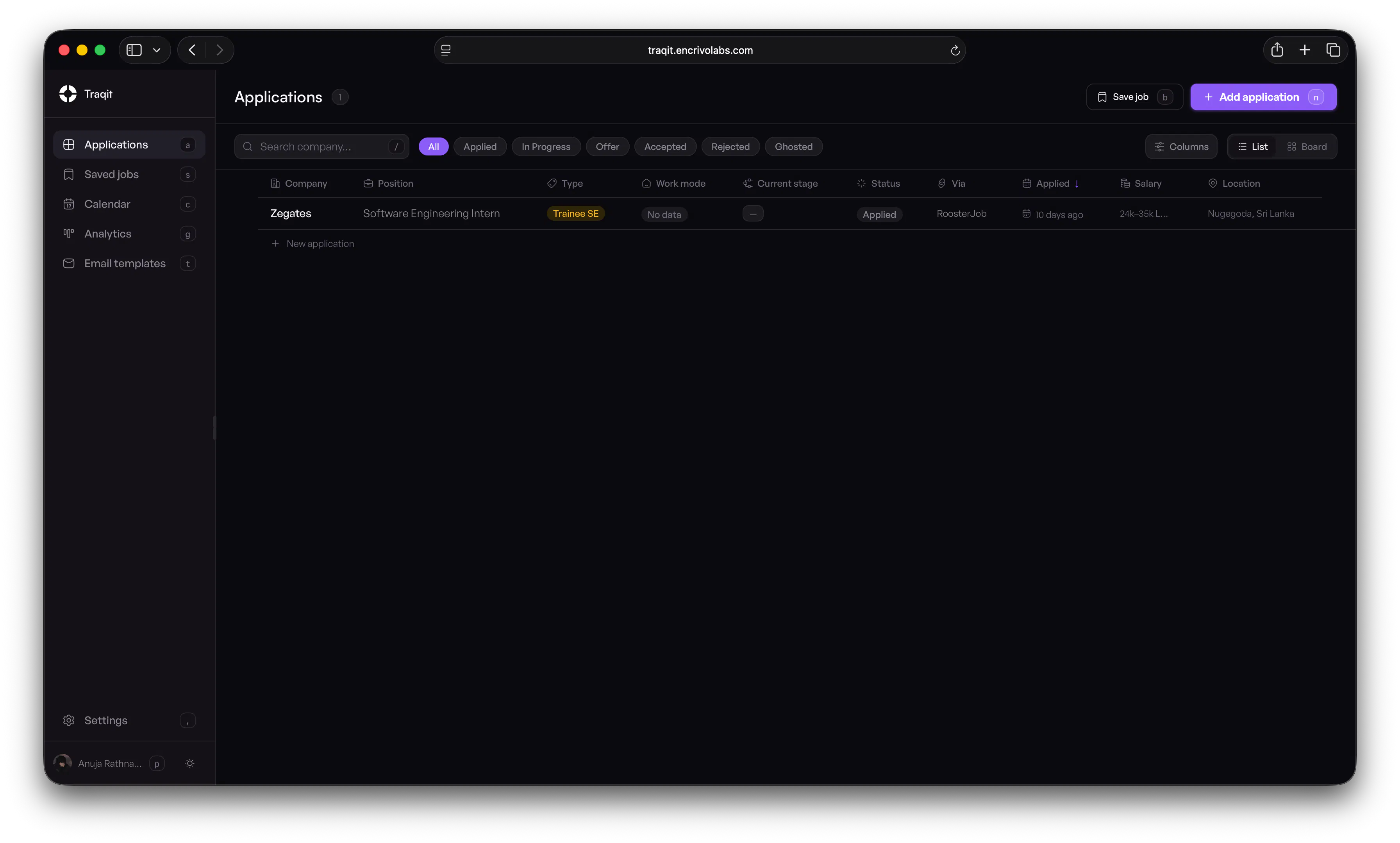1400x843 pixels.
Task: Click the Traqit logo icon
Action: tap(68, 94)
